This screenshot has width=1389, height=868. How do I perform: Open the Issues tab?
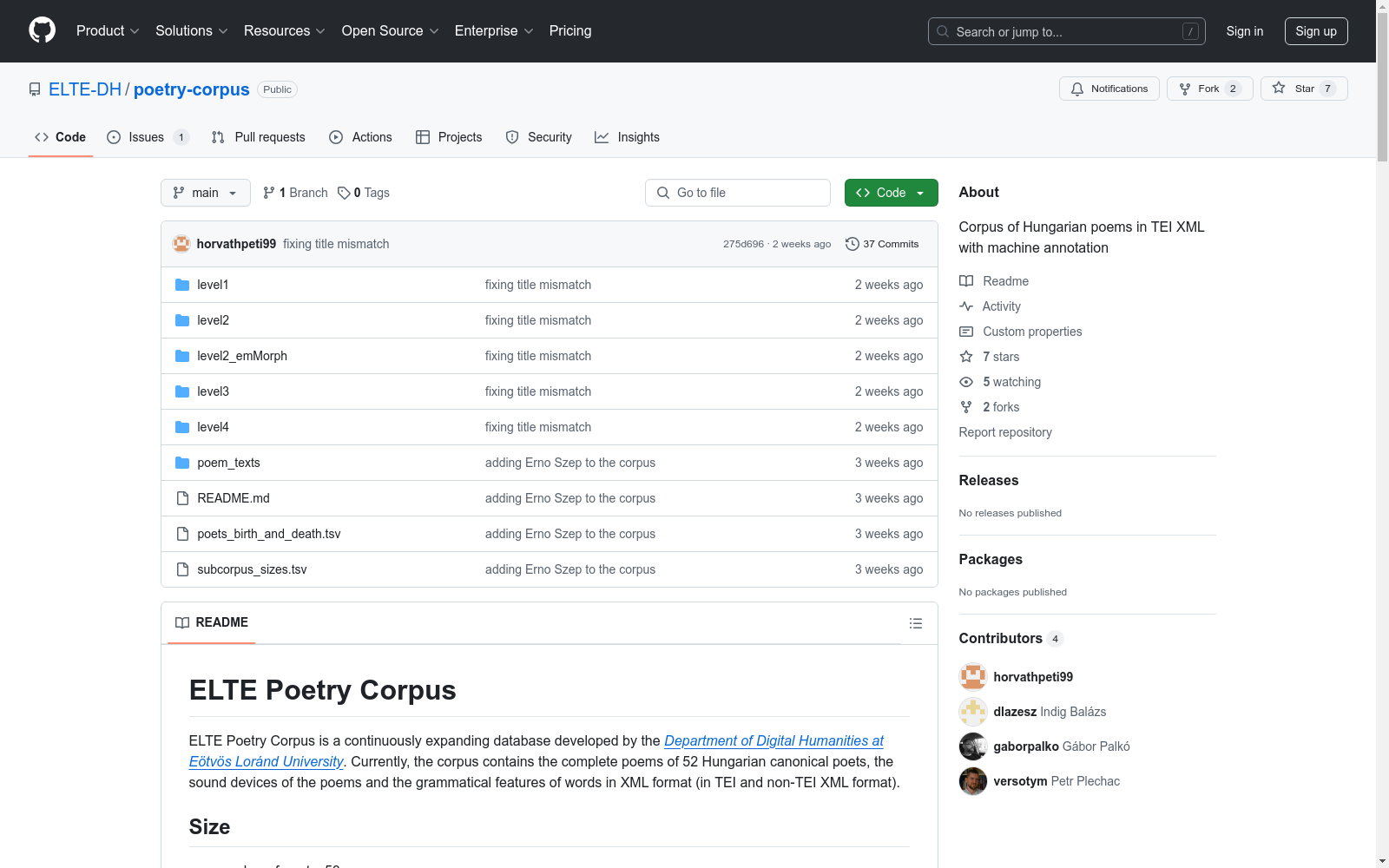(x=148, y=137)
